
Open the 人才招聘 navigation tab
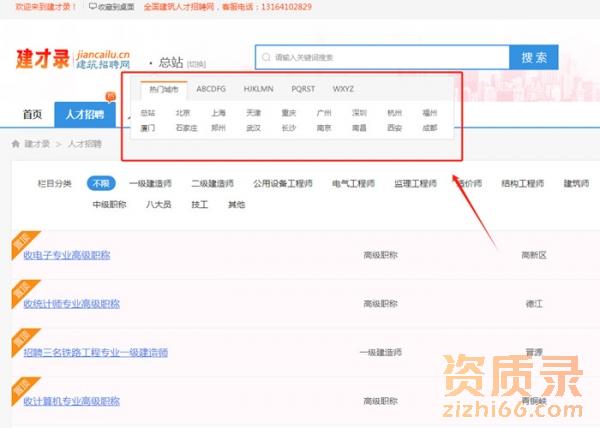[83, 115]
